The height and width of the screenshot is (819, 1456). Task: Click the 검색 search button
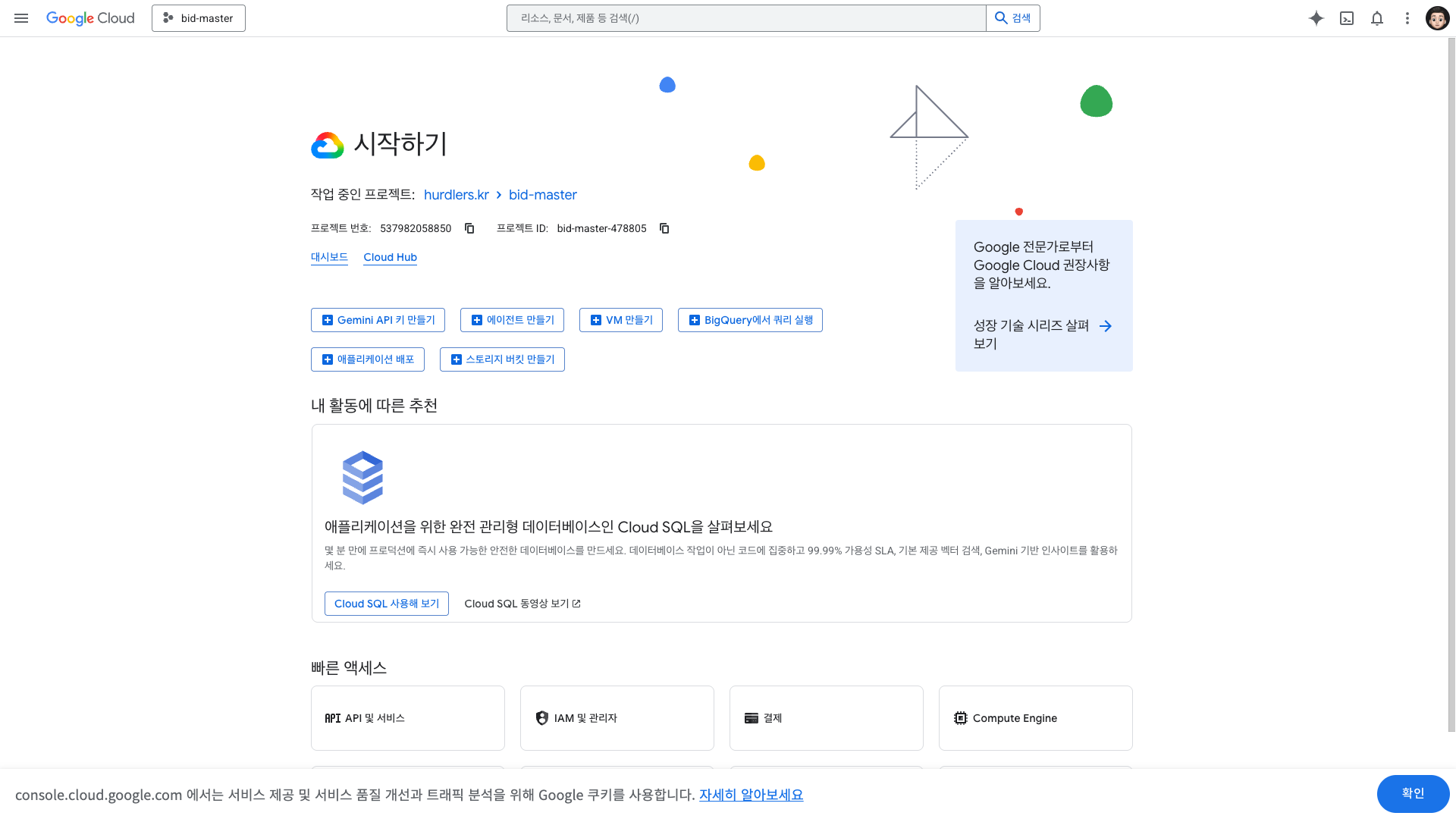(1013, 18)
